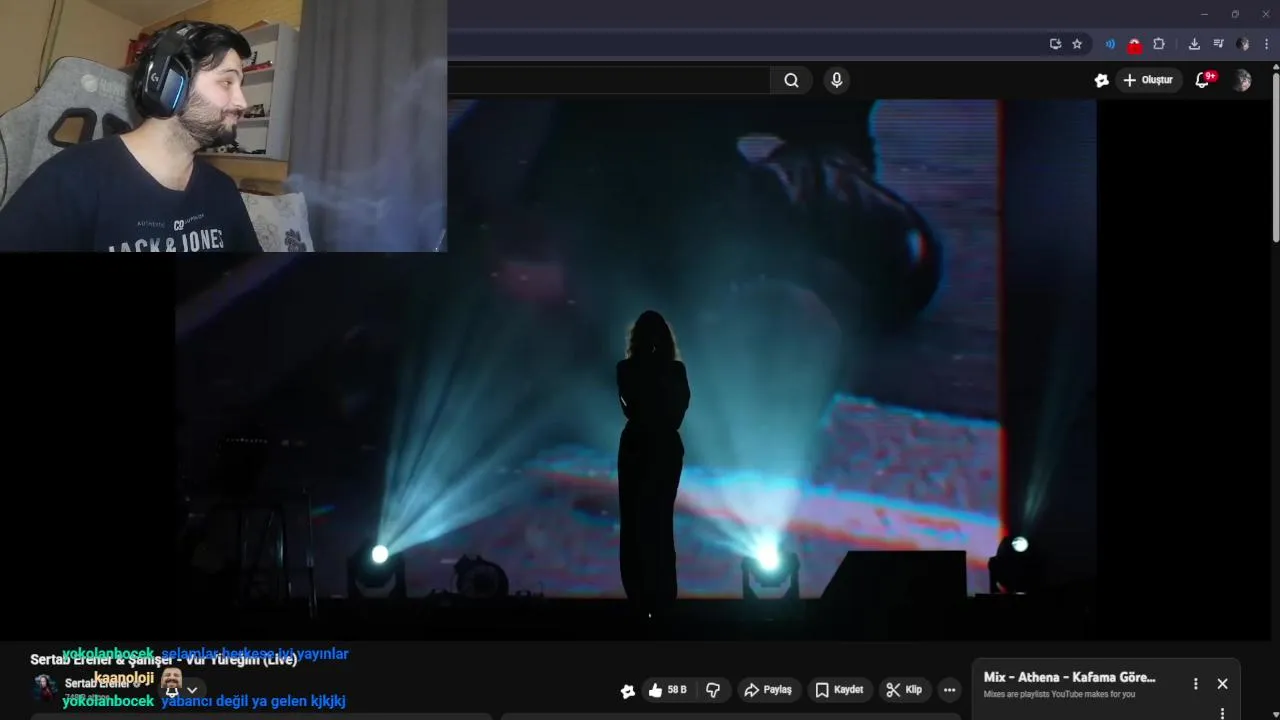1280x720 pixels.
Task: Expand the chevron next to the channel name
Action: coord(192,690)
